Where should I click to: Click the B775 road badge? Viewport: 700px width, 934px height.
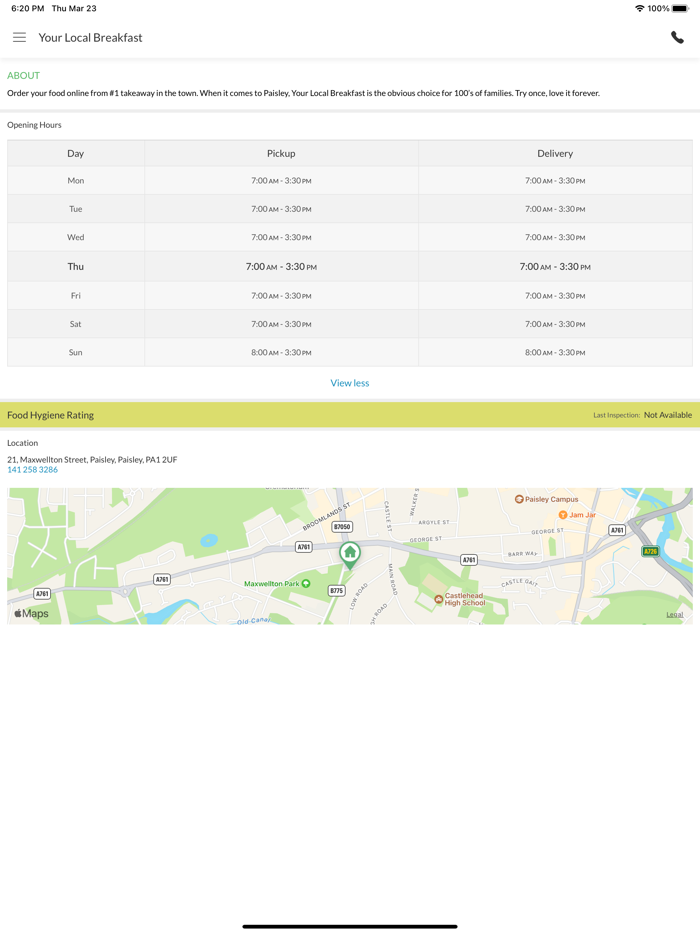point(337,590)
